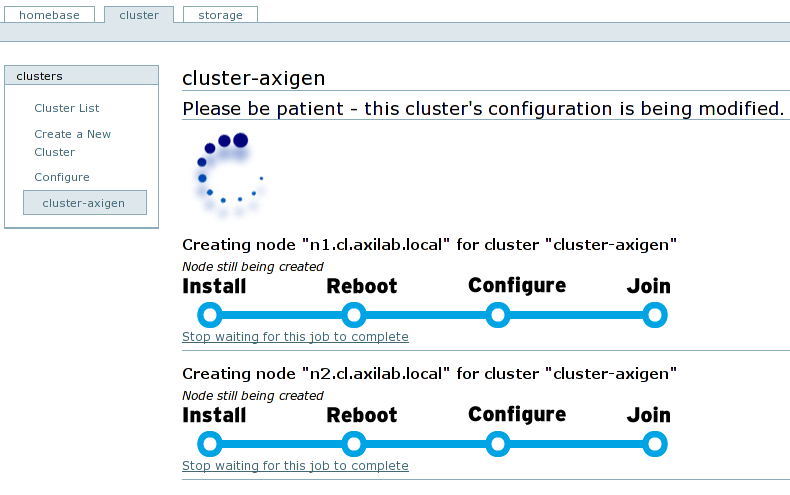
Task: Click the Install step circle for node n2
Action: [x=209, y=444]
